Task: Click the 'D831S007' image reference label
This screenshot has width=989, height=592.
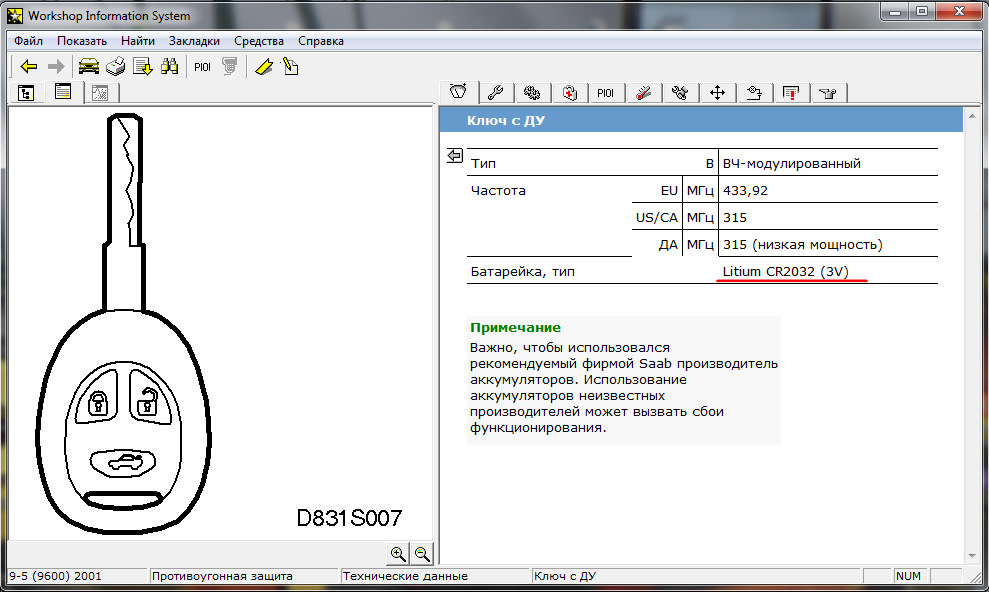Action: [x=349, y=518]
